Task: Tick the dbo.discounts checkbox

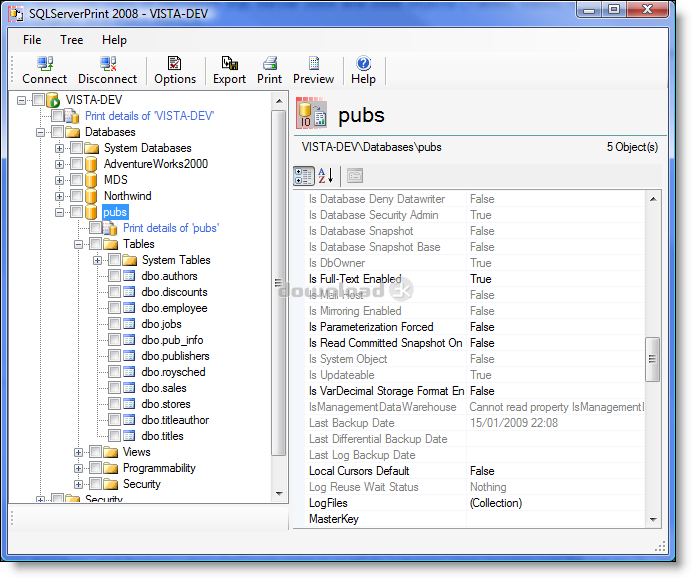Action: point(114,292)
